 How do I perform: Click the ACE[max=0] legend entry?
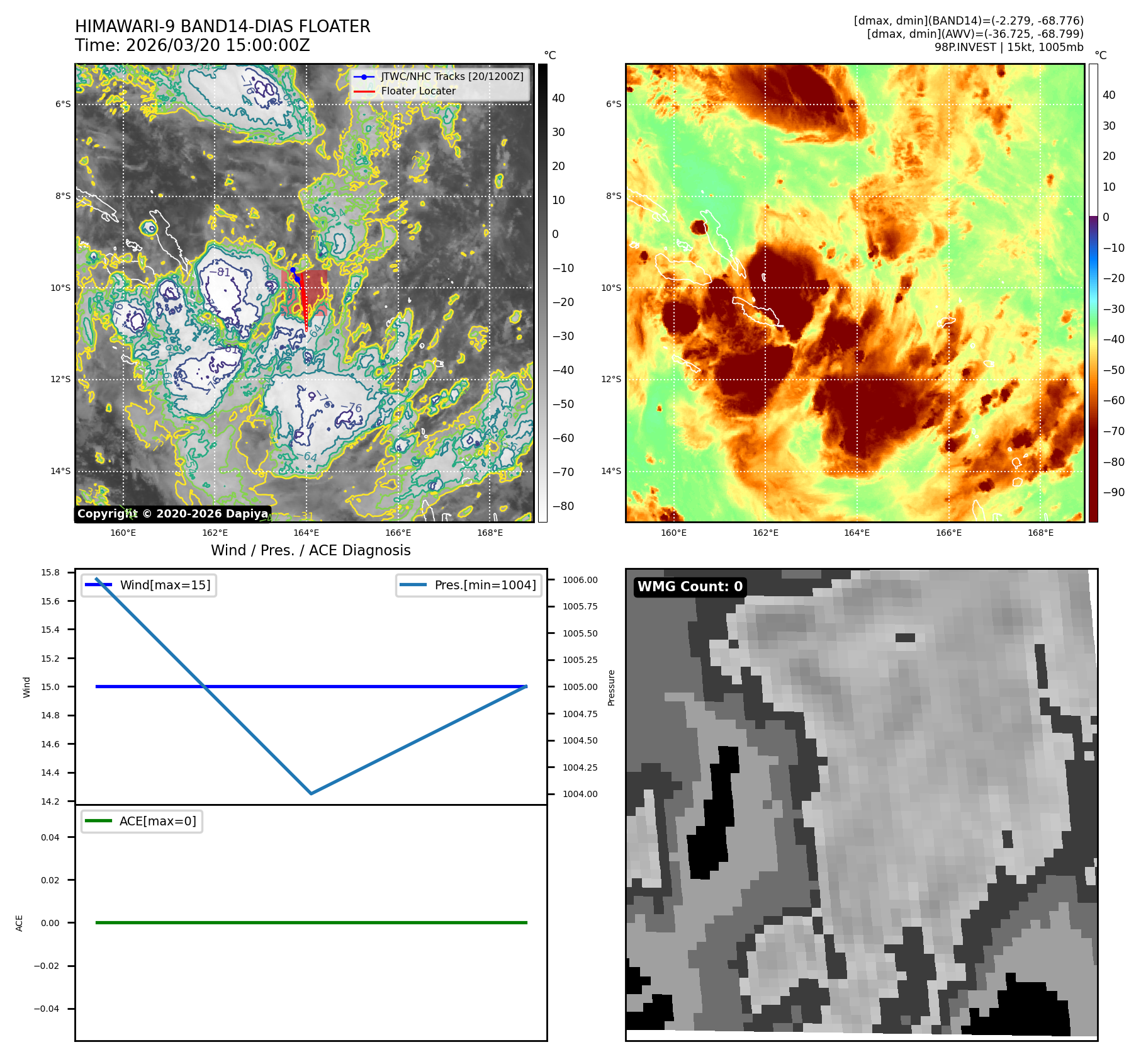[x=142, y=821]
